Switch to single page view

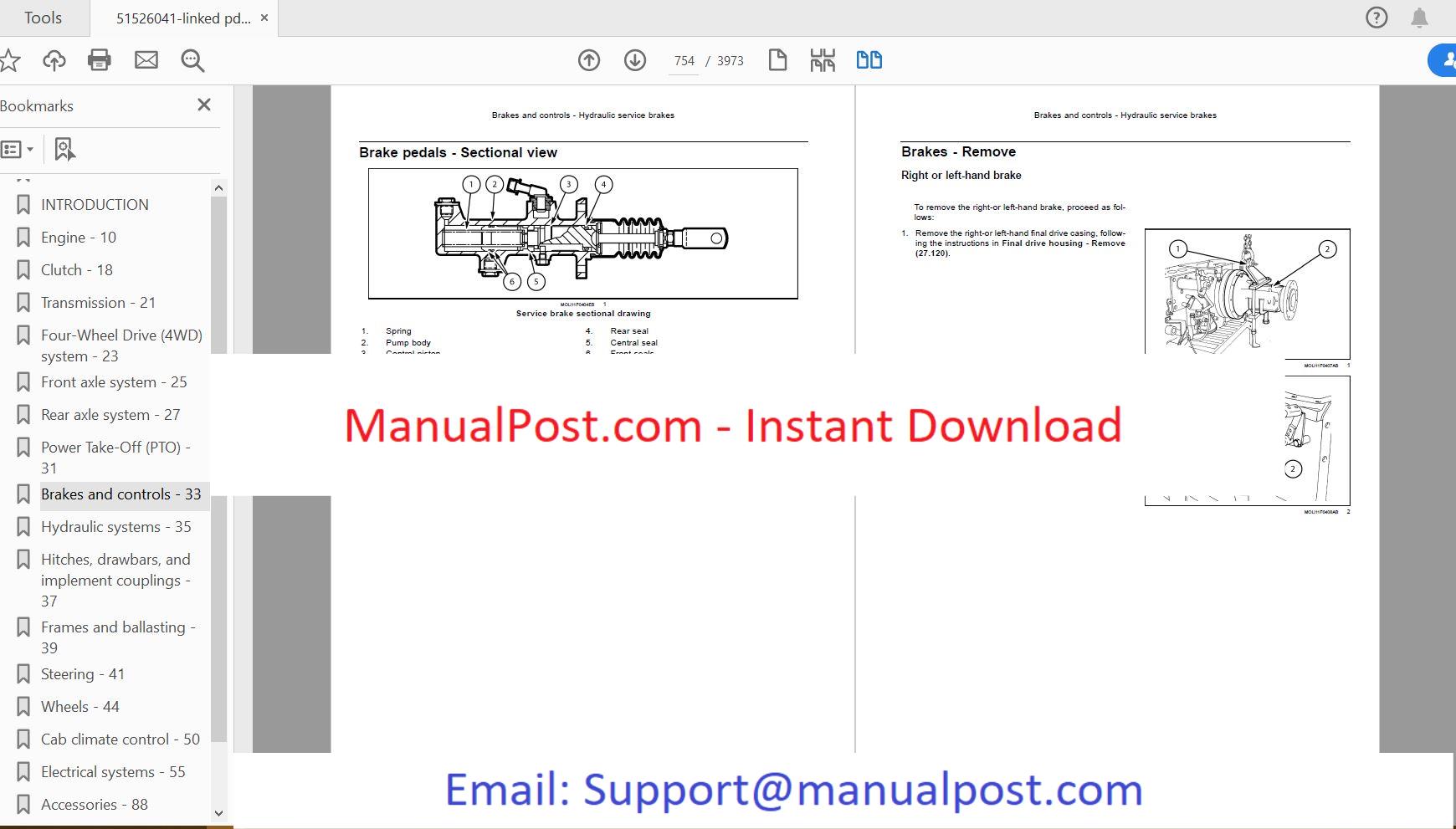click(x=777, y=60)
